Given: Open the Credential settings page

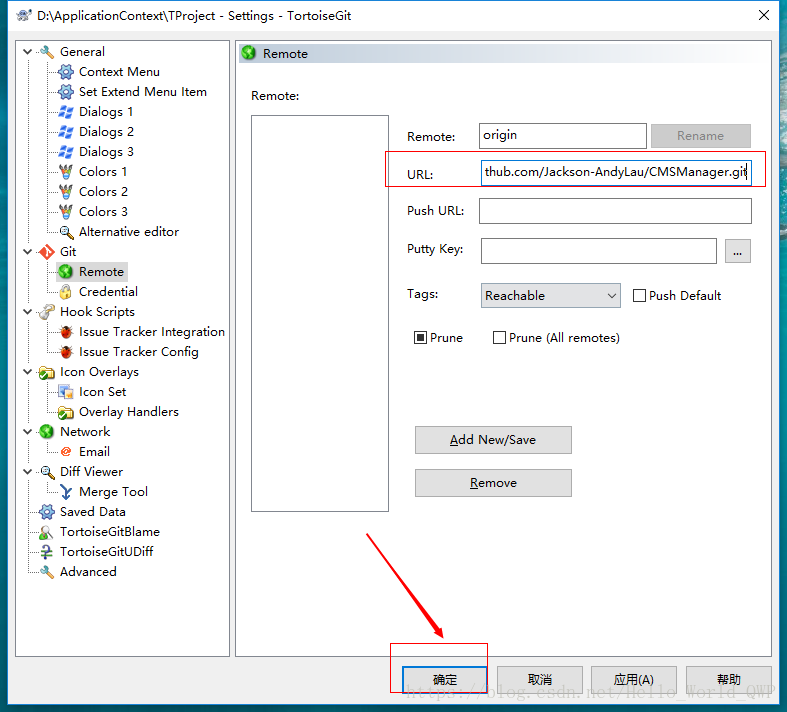Looking at the screenshot, I should (x=108, y=292).
